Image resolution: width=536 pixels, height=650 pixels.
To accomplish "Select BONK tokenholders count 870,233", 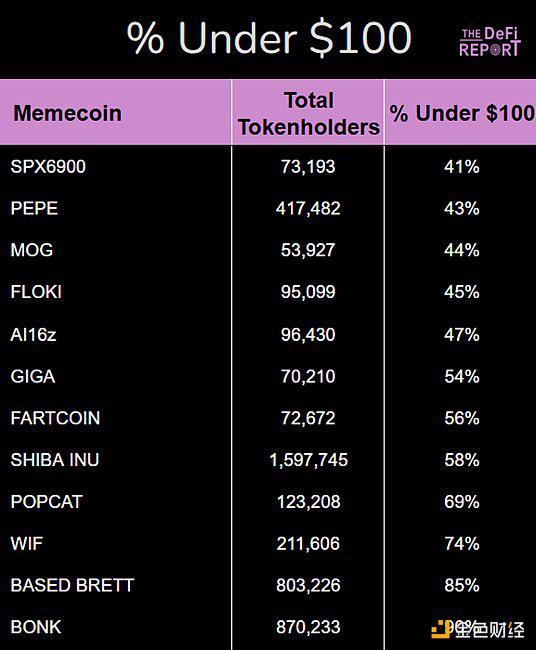I will coord(308,627).
